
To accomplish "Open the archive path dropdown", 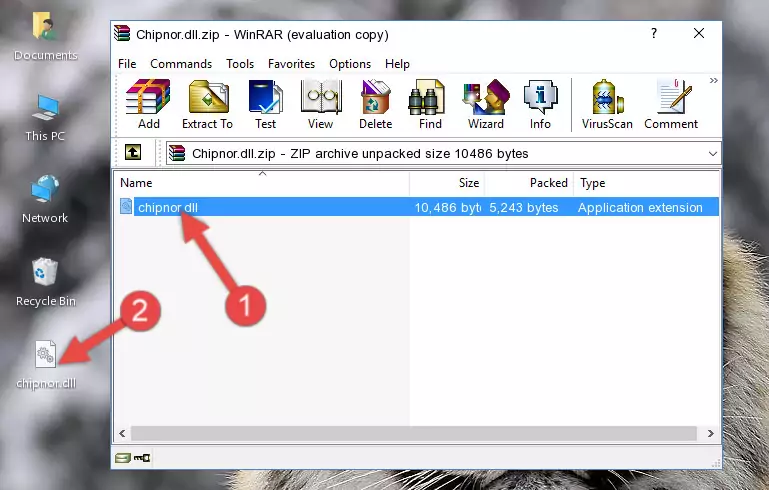I will pyautogui.click(x=713, y=154).
